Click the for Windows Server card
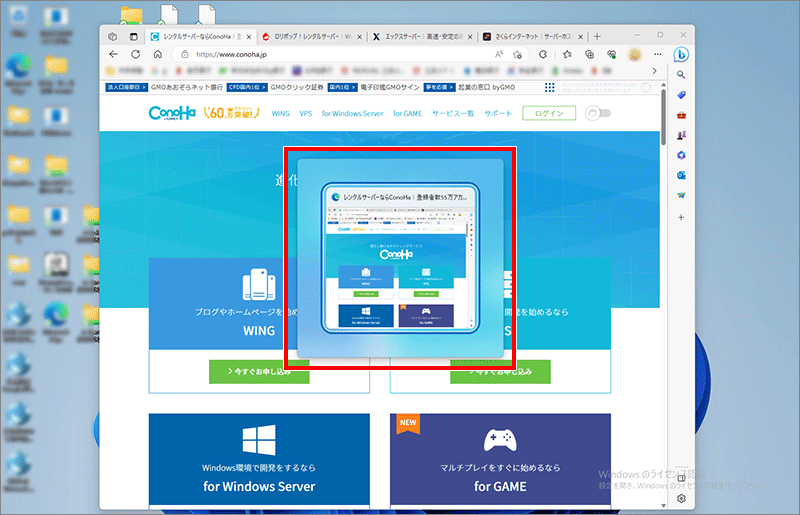 point(259,459)
